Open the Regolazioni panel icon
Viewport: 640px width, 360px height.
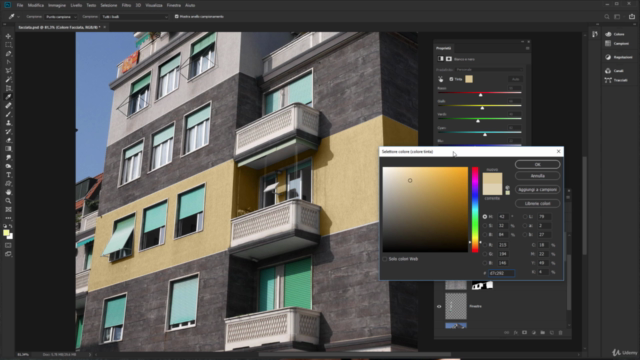tap(608, 57)
